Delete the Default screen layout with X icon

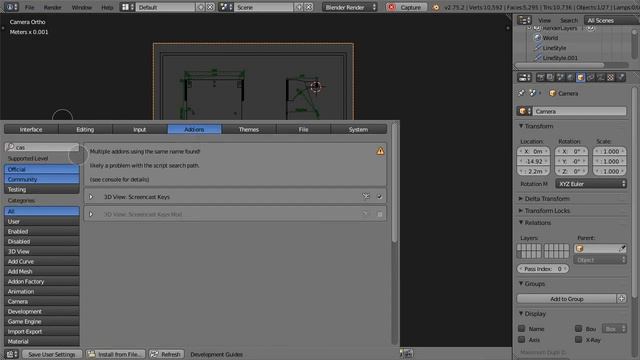click(210, 7)
